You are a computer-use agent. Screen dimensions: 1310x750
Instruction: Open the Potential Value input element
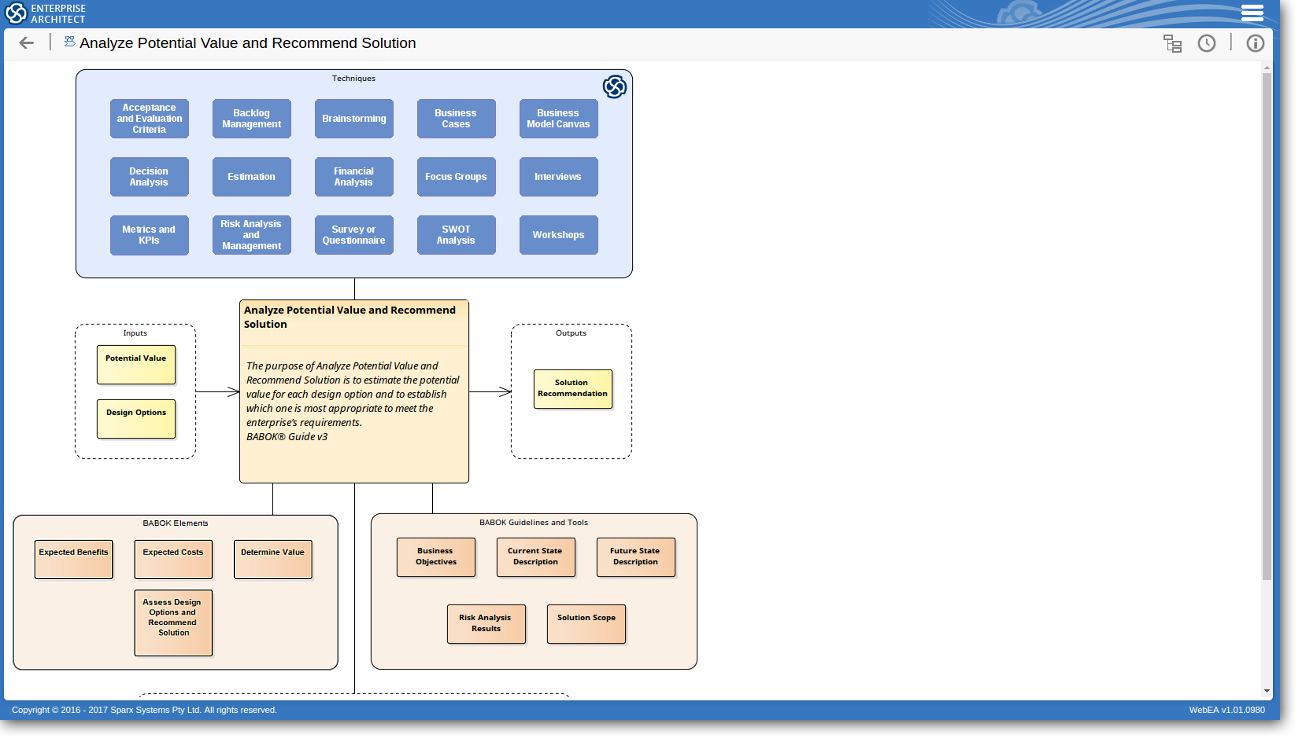136,365
